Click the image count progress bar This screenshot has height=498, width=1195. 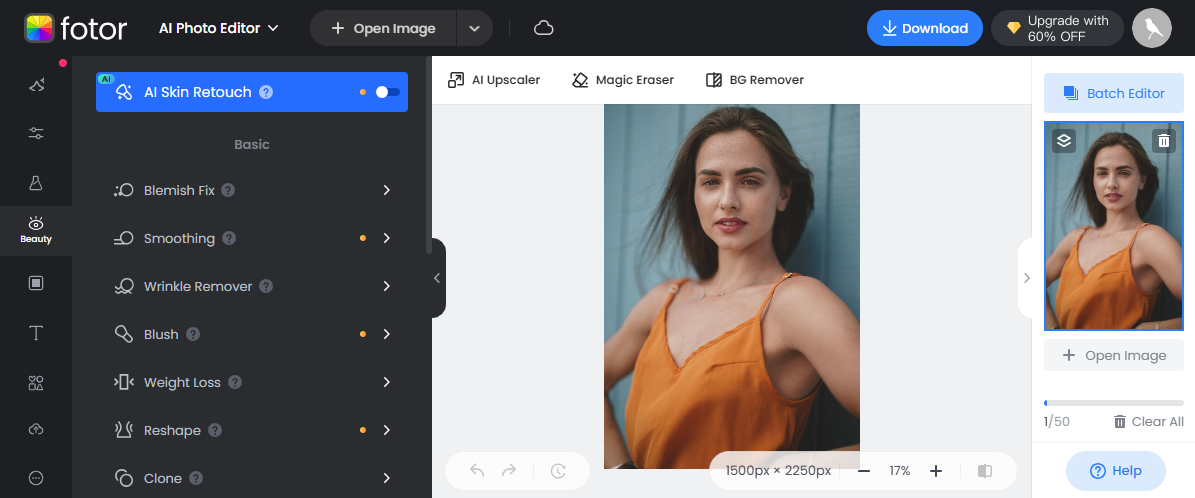[1113, 403]
